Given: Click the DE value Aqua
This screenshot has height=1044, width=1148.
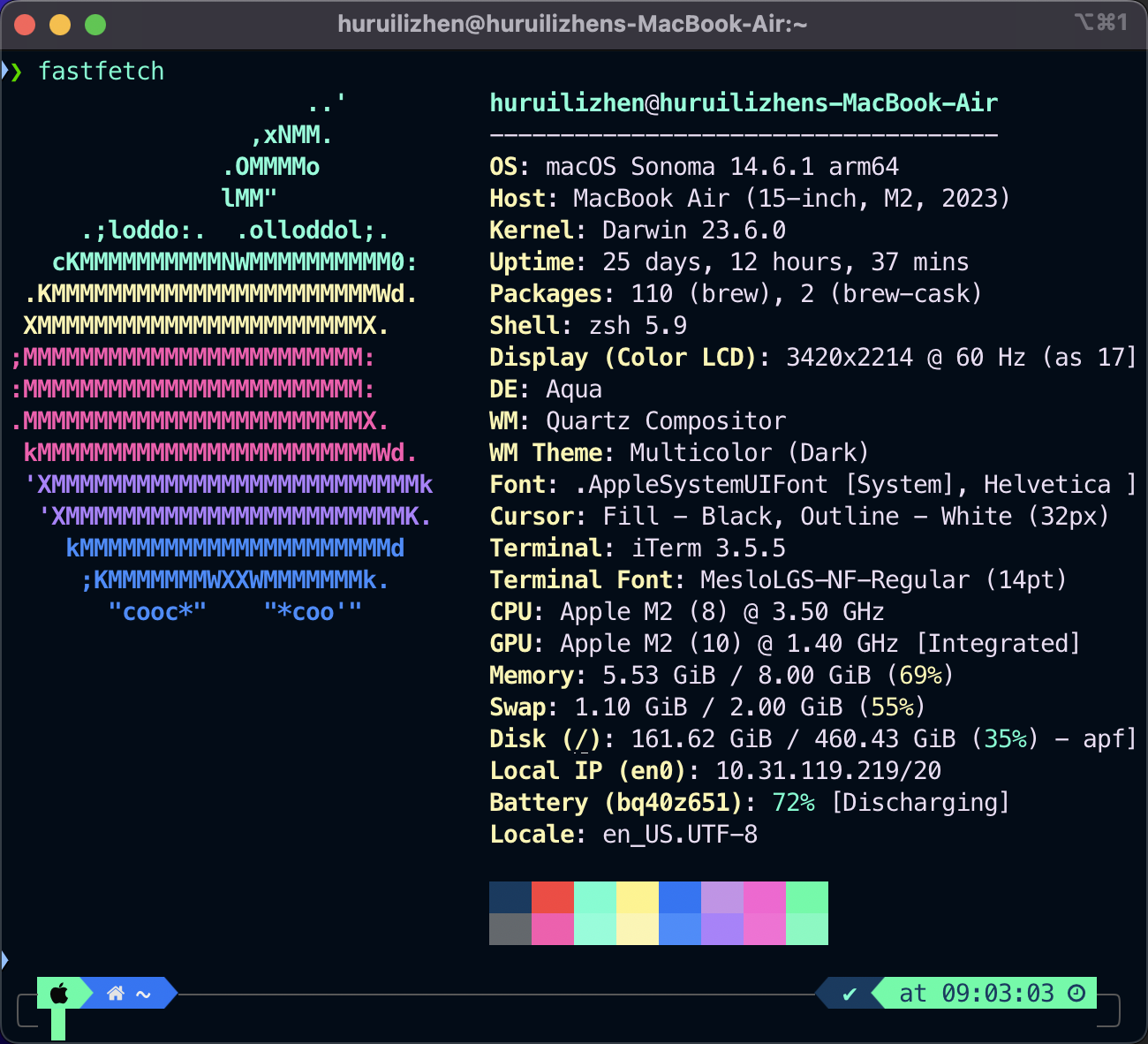Looking at the screenshot, I should tap(574, 390).
